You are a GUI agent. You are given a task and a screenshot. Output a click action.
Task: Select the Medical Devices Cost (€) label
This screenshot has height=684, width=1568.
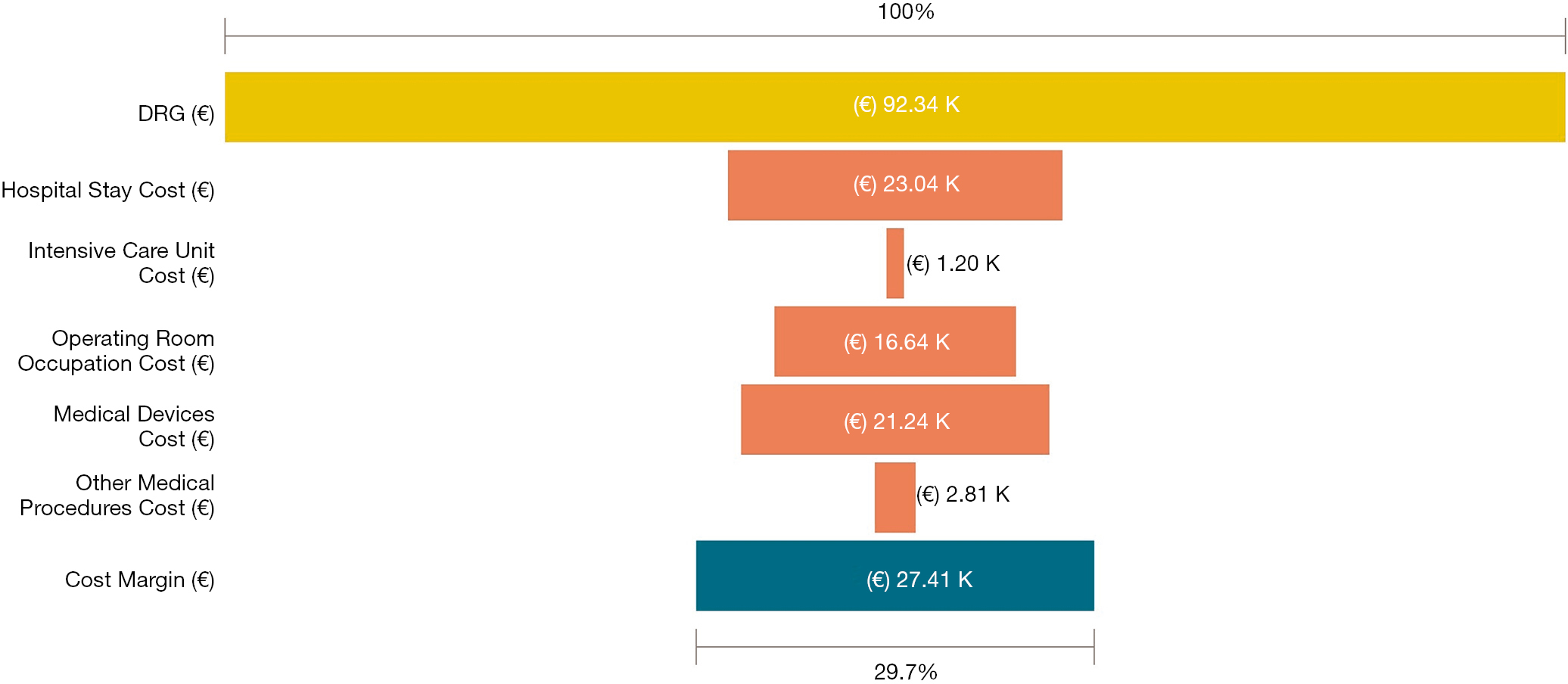tap(134, 426)
